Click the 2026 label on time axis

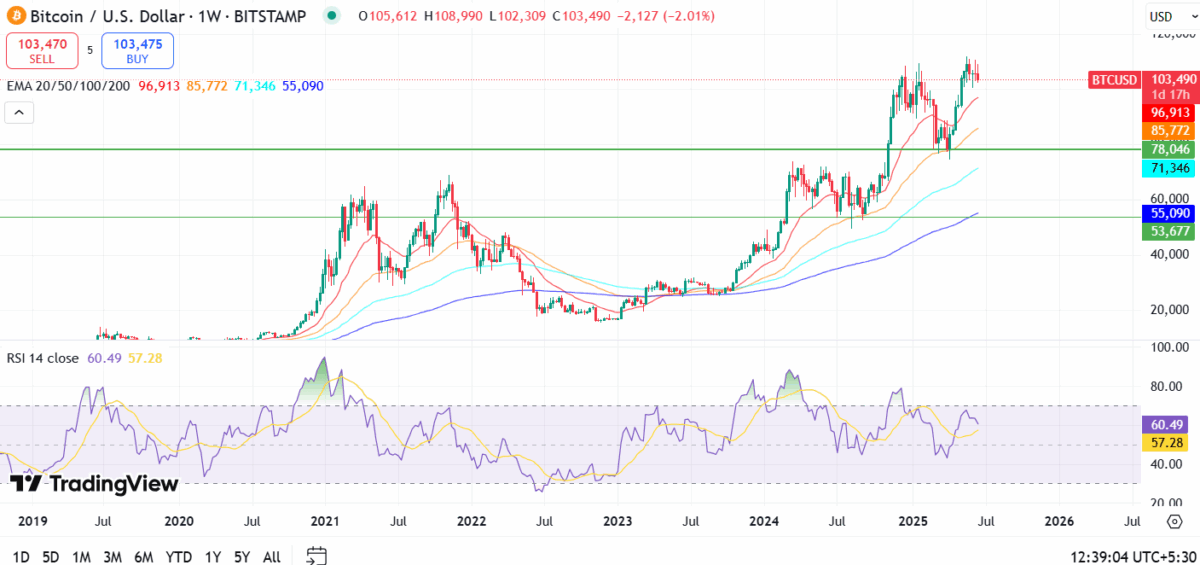click(x=1059, y=521)
